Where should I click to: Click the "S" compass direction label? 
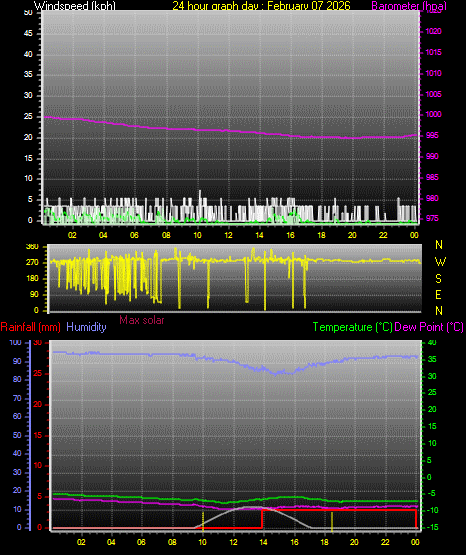coord(438,279)
